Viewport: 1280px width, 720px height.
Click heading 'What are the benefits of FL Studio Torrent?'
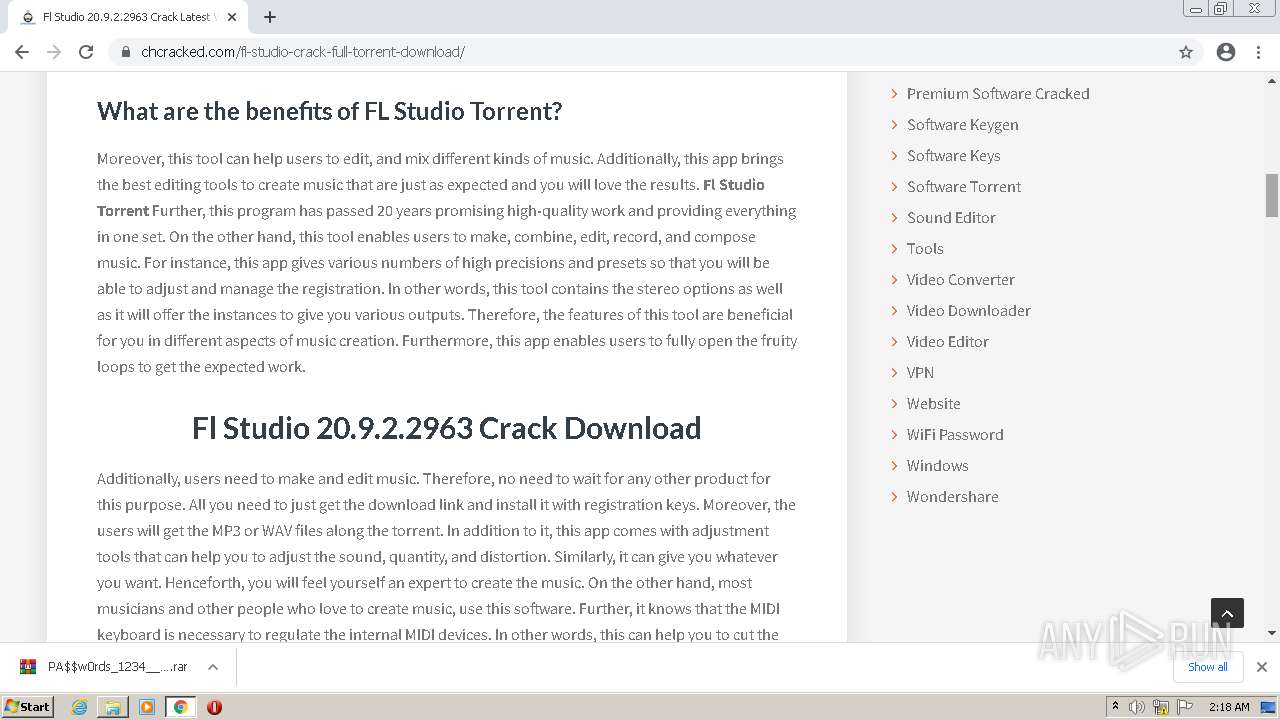pos(329,111)
